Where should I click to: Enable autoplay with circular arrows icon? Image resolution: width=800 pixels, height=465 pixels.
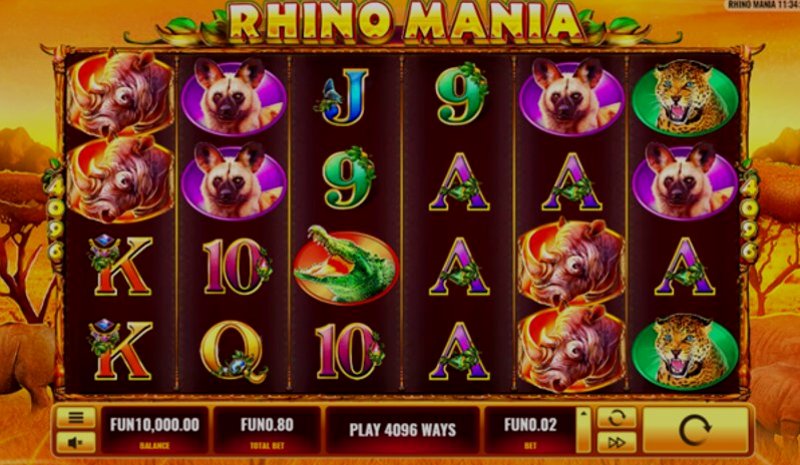pos(616,418)
